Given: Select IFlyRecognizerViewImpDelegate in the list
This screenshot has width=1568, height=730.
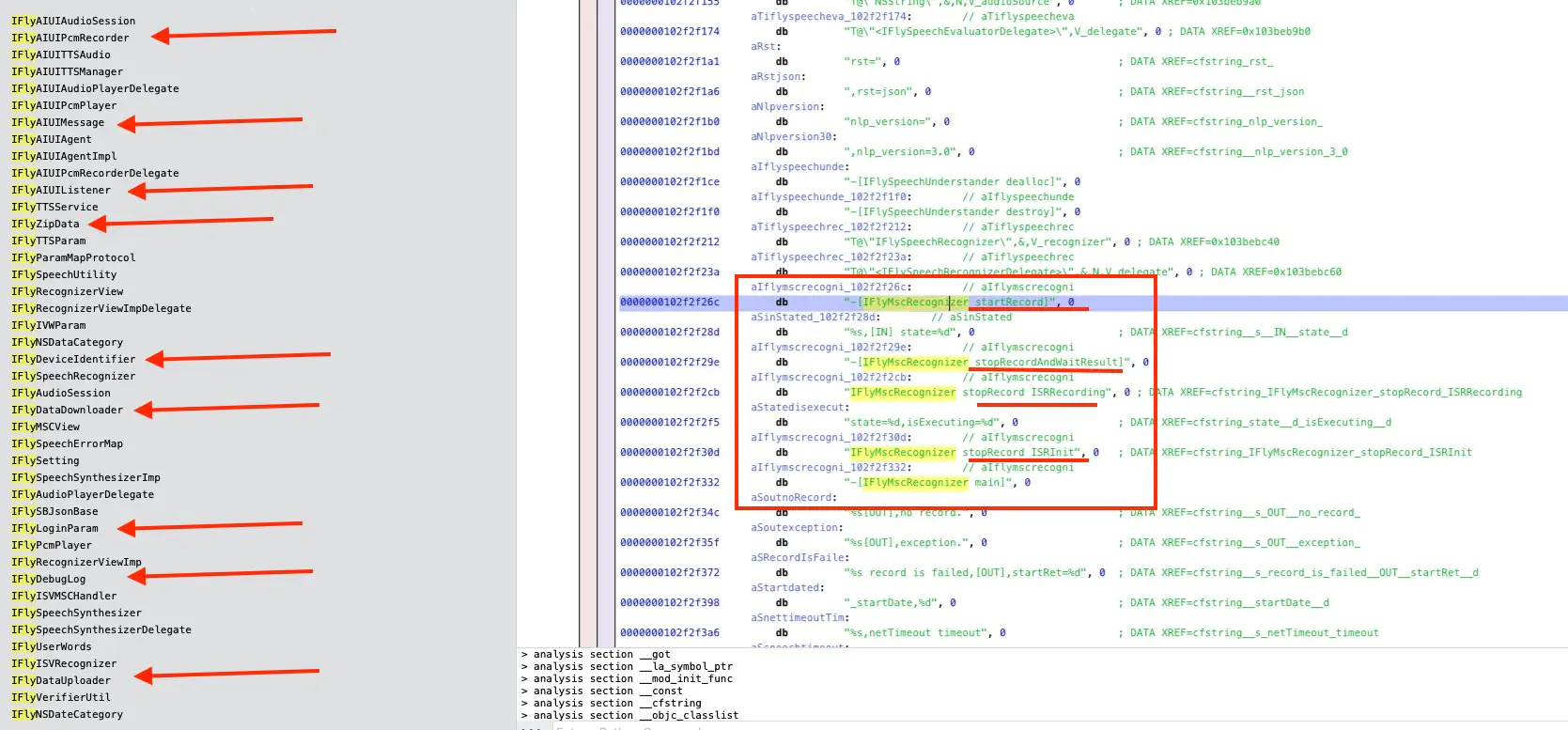Looking at the screenshot, I should pos(101,308).
